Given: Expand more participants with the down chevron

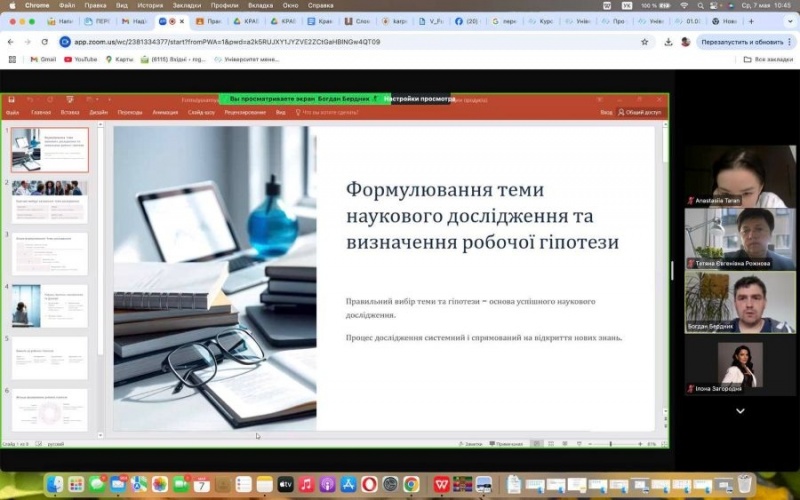Looking at the screenshot, I should [x=740, y=410].
